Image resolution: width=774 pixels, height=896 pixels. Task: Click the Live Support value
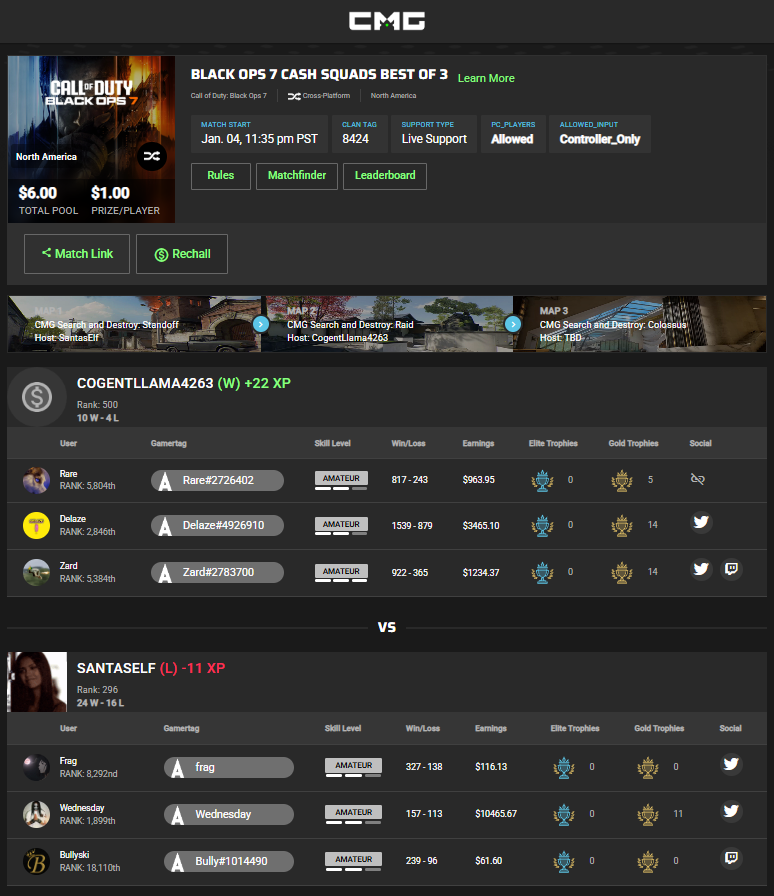434,139
